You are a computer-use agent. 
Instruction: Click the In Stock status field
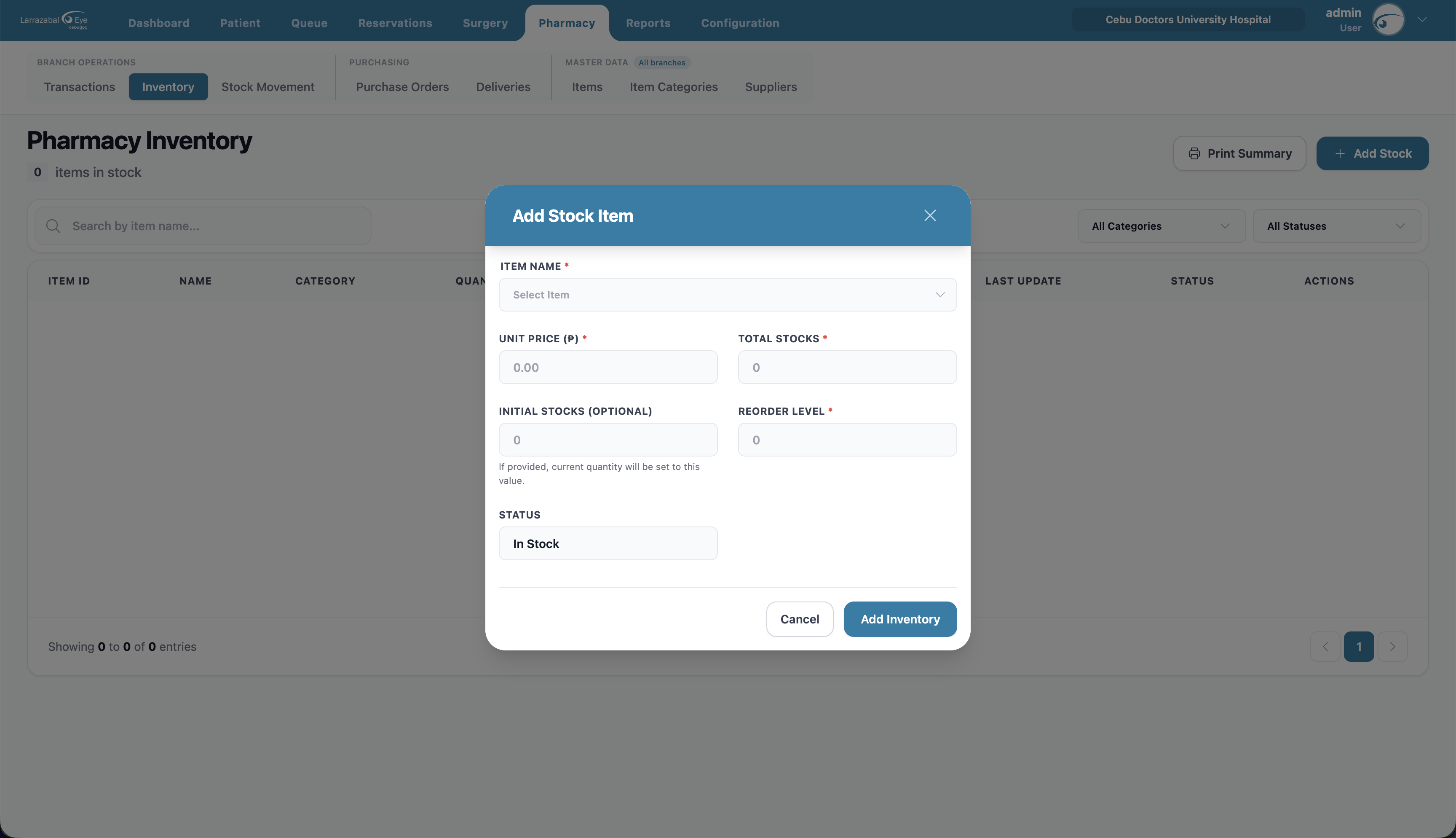(608, 543)
